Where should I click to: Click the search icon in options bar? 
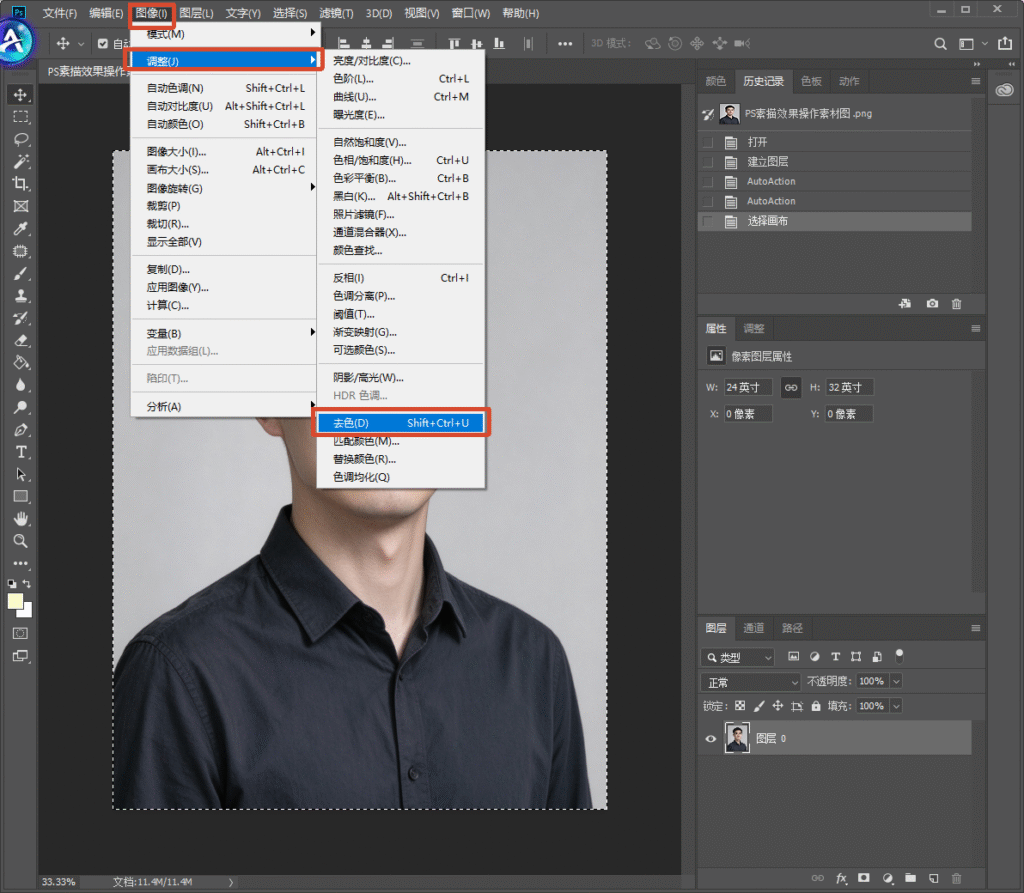pos(940,44)
